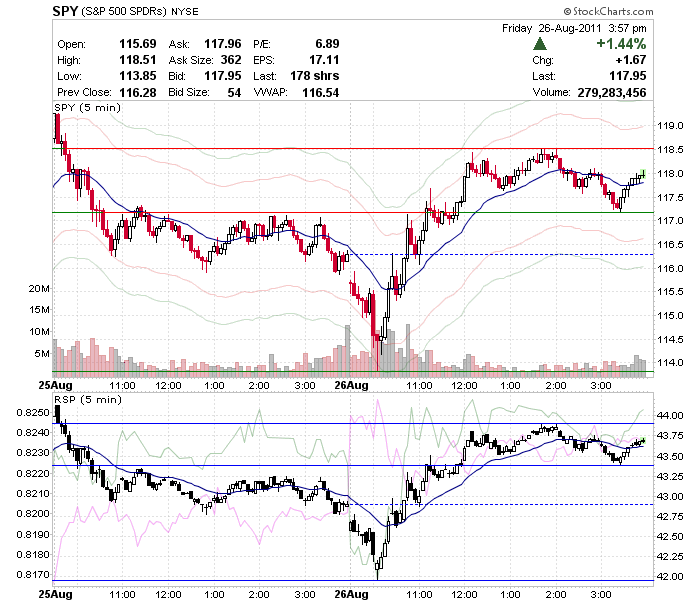Click the Ask Size value 362
Viewport: 700px width, 603px height.
click(x=231, y=60)
